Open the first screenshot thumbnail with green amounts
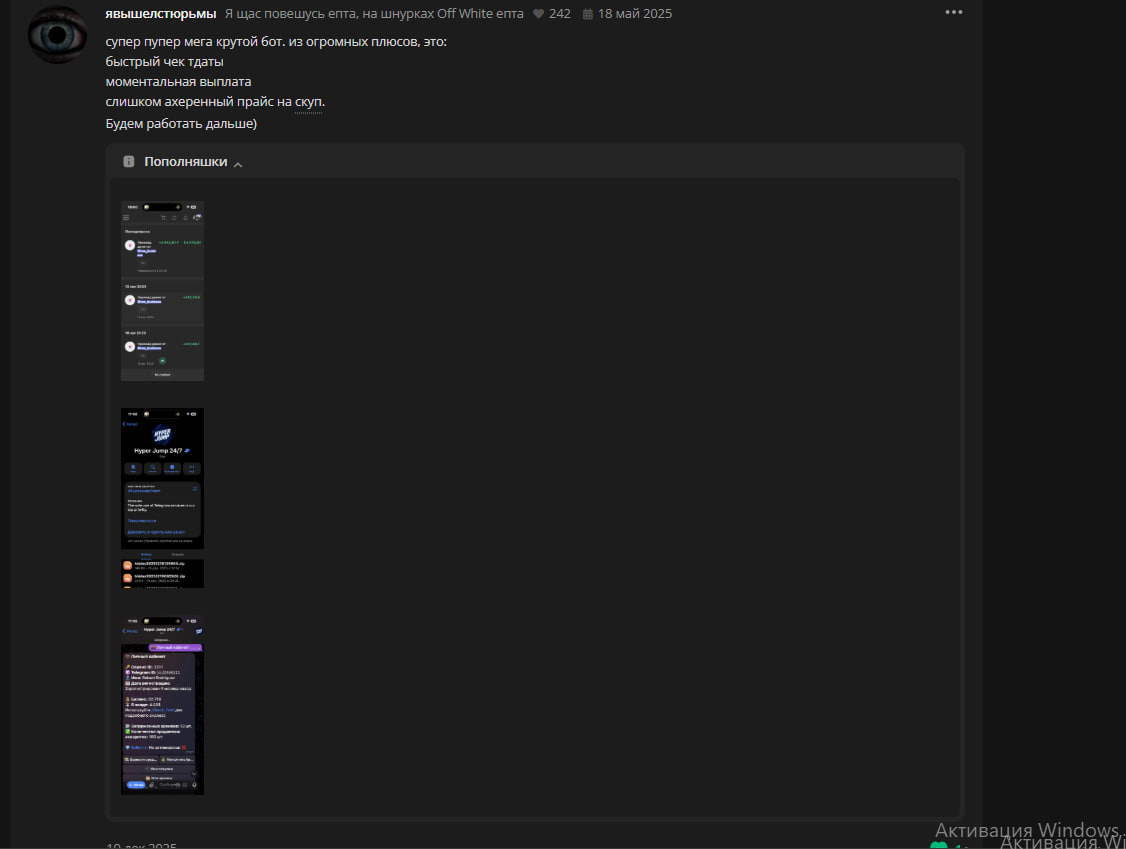The width and height of the screenshot is (1126, 849). [x=162, y=291]
